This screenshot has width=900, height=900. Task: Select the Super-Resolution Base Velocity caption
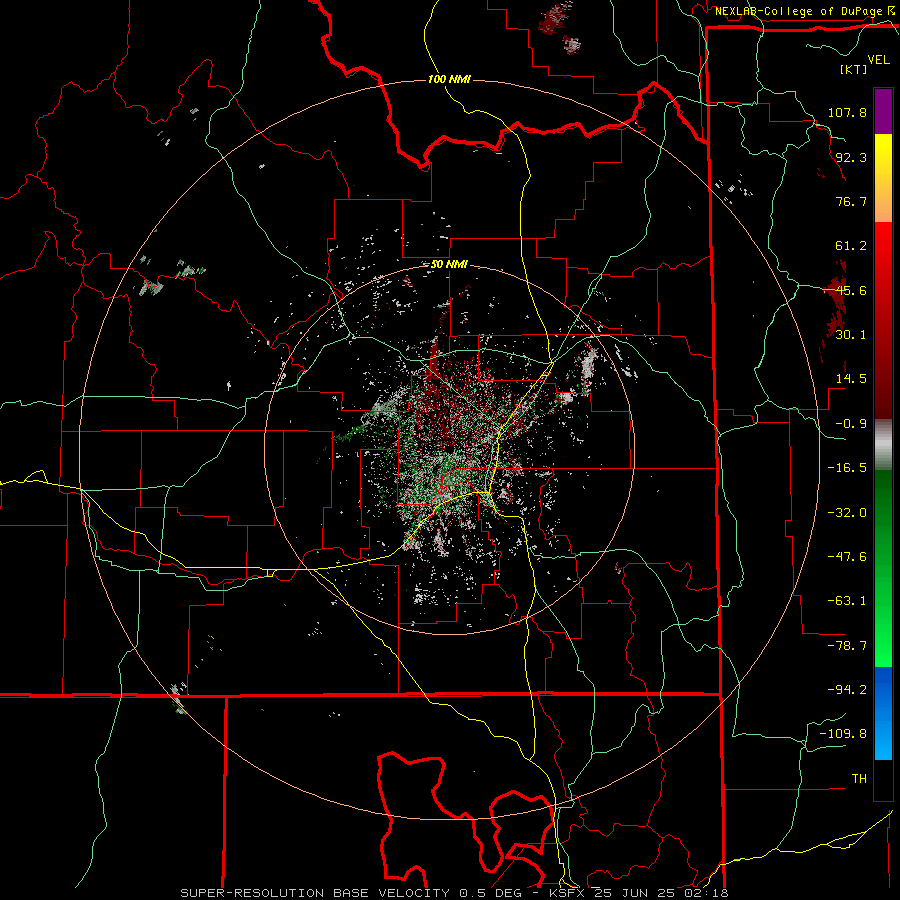point(454,893)
